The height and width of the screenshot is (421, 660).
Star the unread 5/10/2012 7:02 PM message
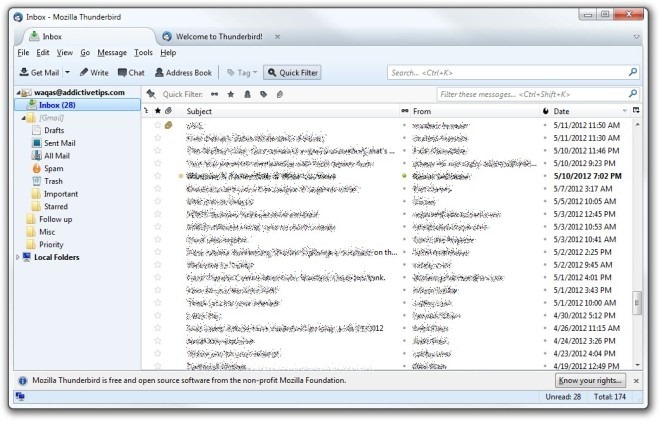pos(158,176)
